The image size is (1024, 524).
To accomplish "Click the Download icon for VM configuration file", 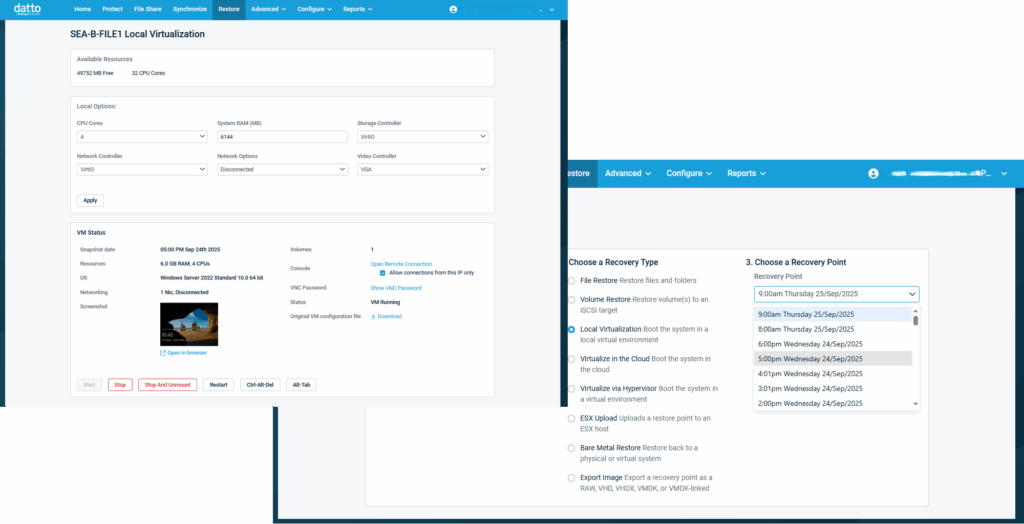I will pyautogui.click(x=373, y=316).
